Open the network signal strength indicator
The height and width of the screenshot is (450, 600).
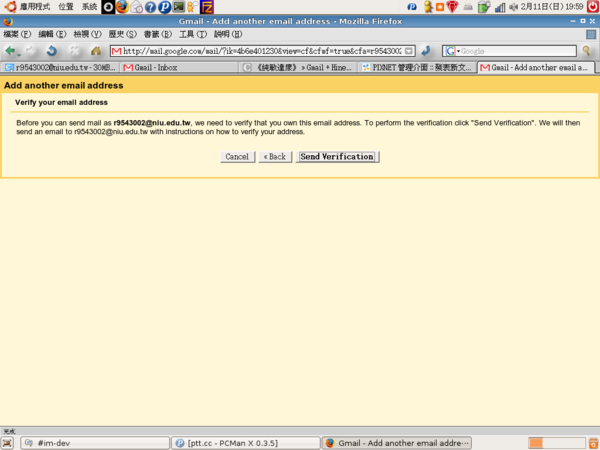pyautogui.click(x=500, y=7)
